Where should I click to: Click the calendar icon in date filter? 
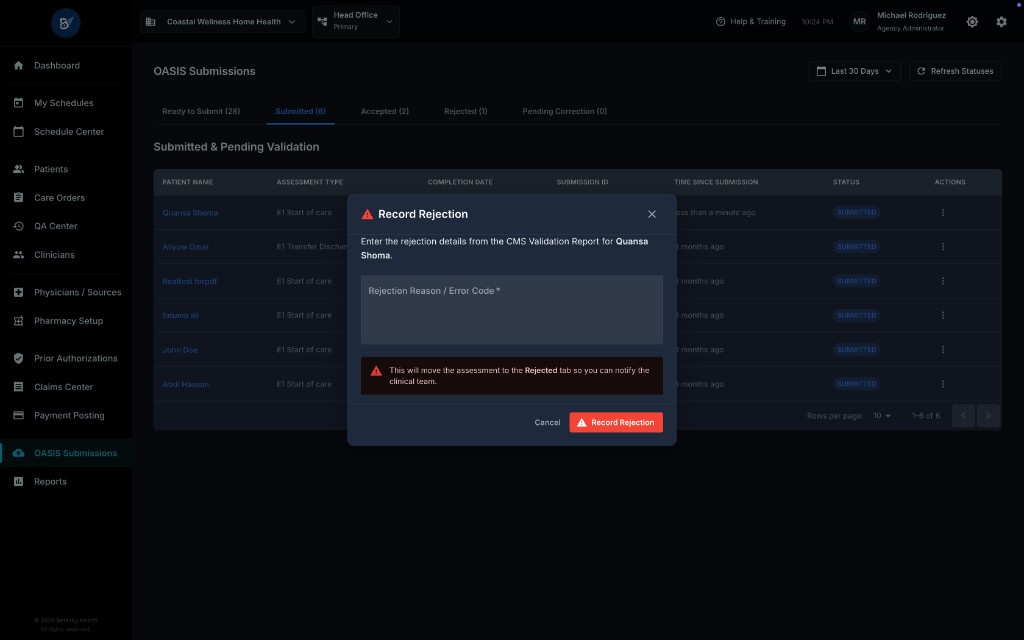point(821,71)
